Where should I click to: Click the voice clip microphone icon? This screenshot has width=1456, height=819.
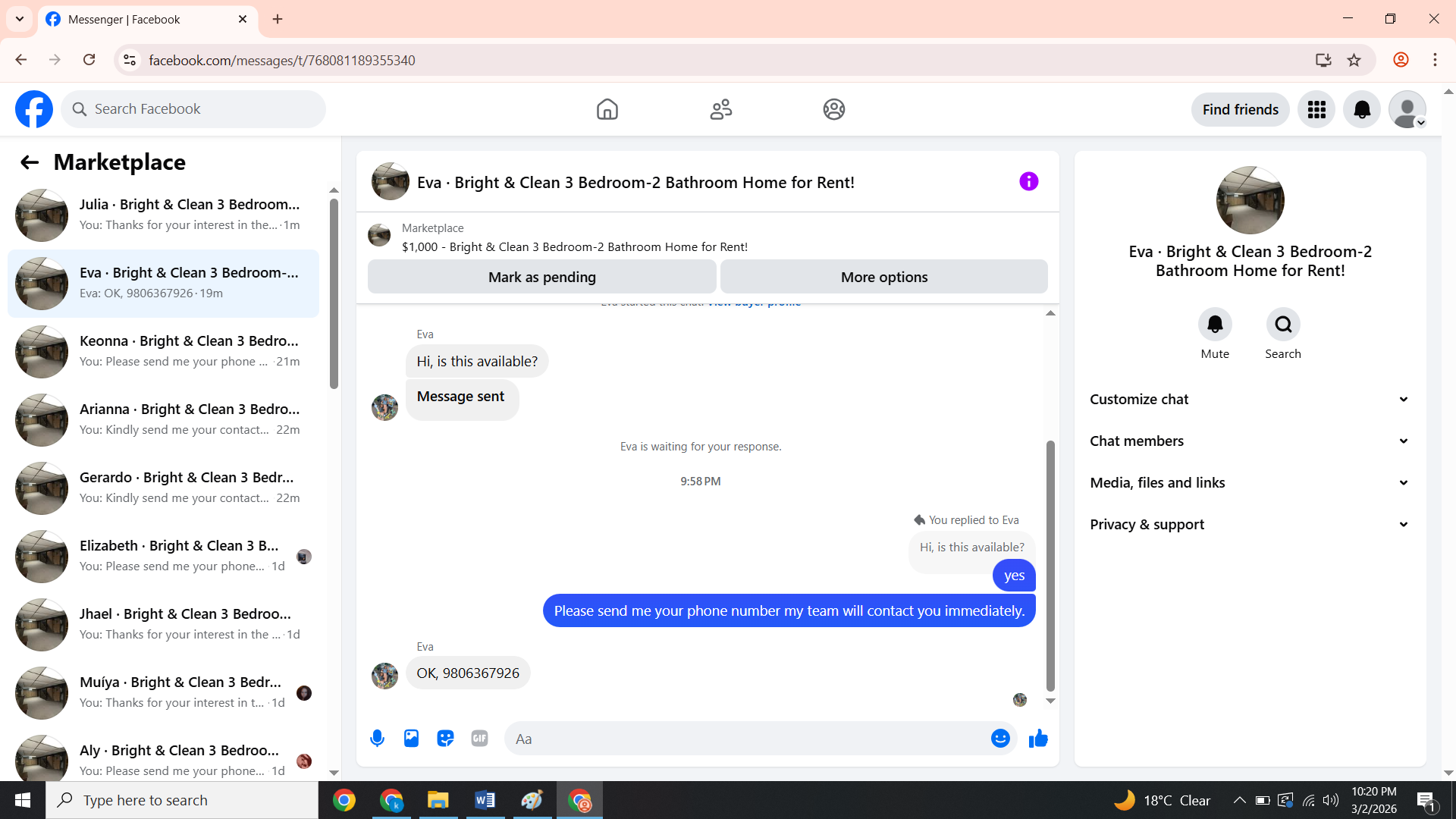pos(377,738)
